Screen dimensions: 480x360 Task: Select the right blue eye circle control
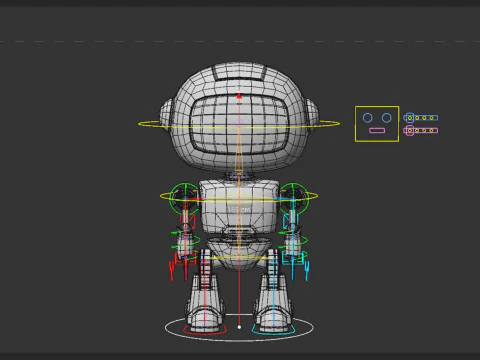(x=387, y=118)
